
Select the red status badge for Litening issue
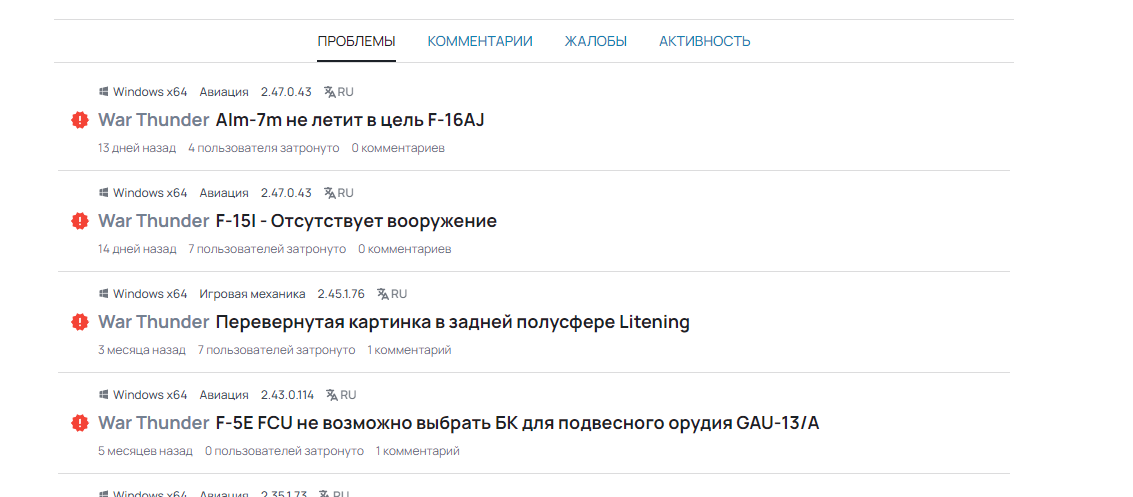tap(80, 322)
